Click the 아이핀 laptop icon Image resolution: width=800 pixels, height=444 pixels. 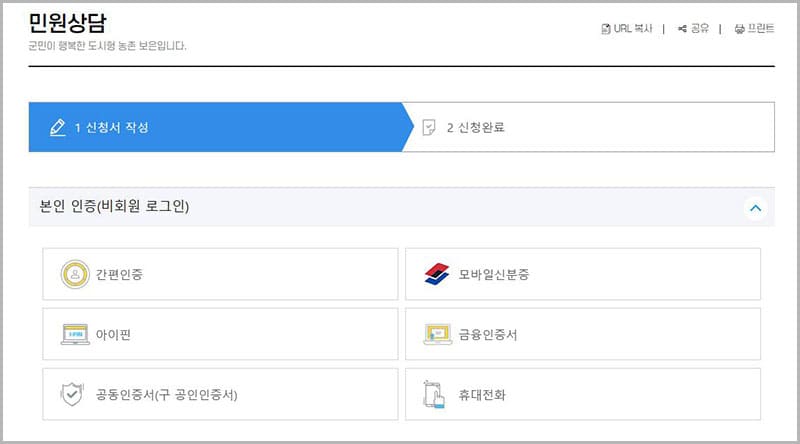point(74,334)
